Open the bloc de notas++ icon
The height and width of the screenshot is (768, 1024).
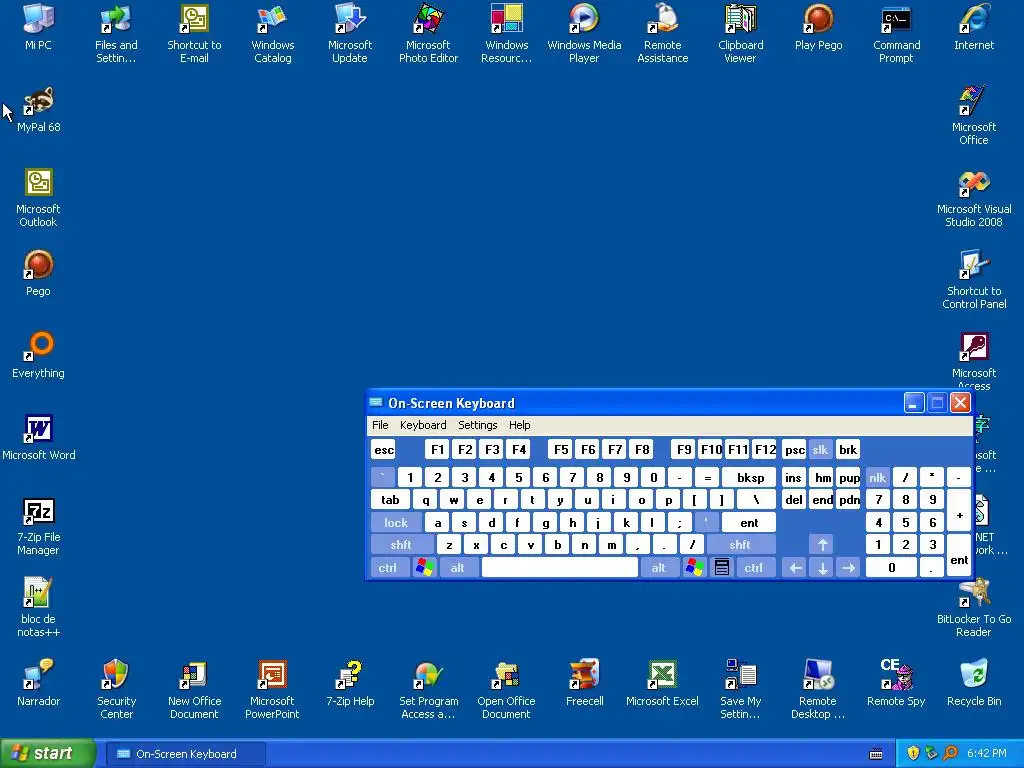click(38, 607)
